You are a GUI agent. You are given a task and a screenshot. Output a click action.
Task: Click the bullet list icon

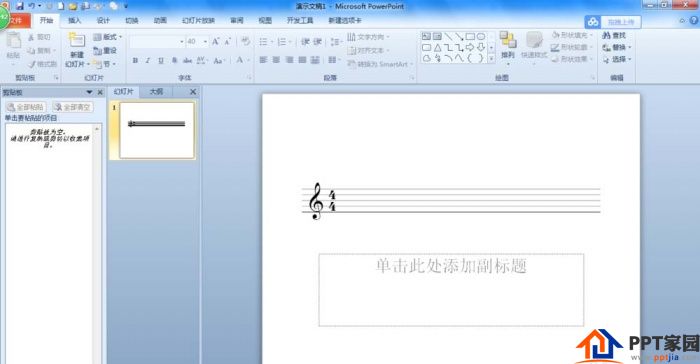263,42
